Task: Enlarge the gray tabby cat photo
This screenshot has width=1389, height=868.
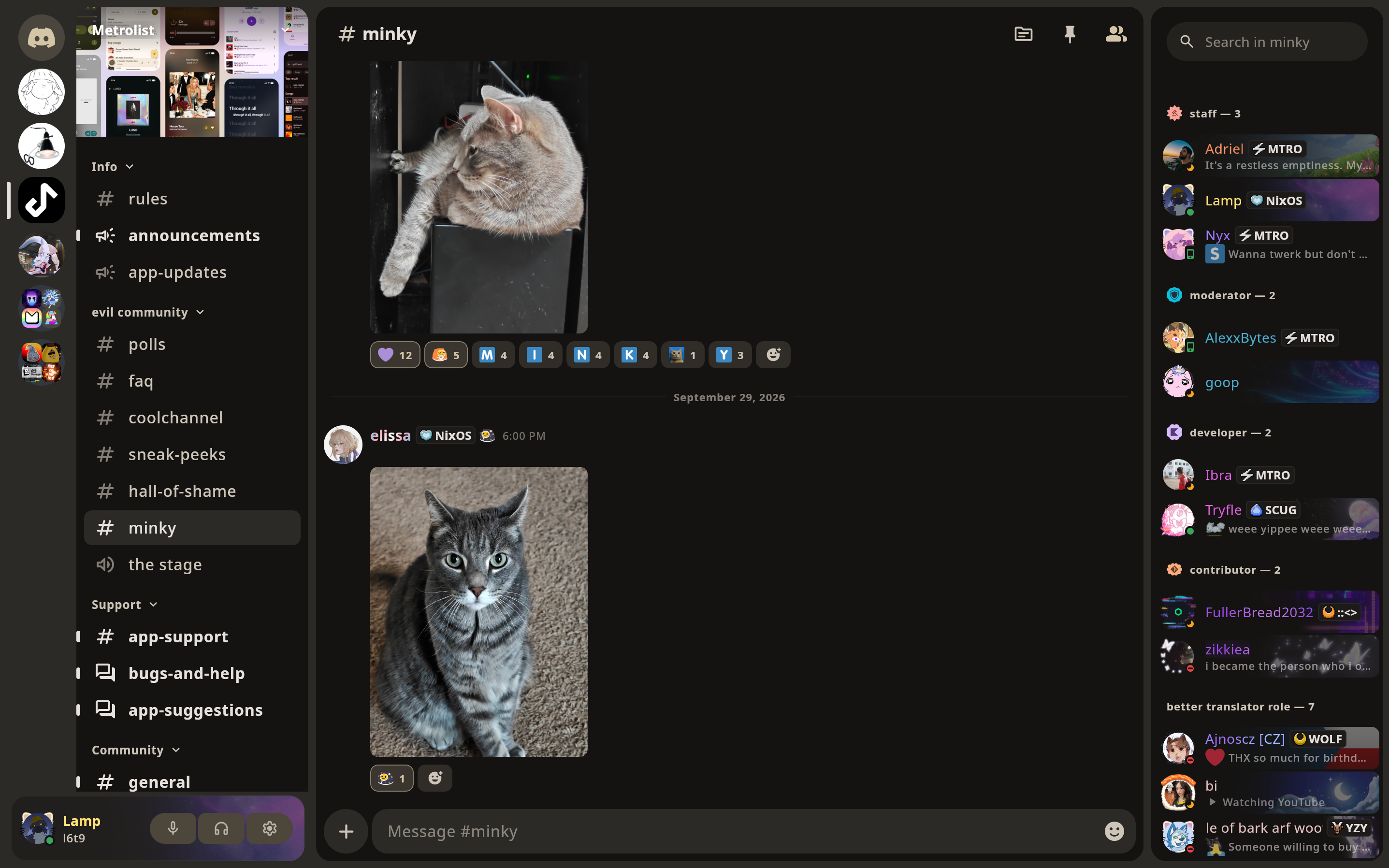Action: [478, 611]
